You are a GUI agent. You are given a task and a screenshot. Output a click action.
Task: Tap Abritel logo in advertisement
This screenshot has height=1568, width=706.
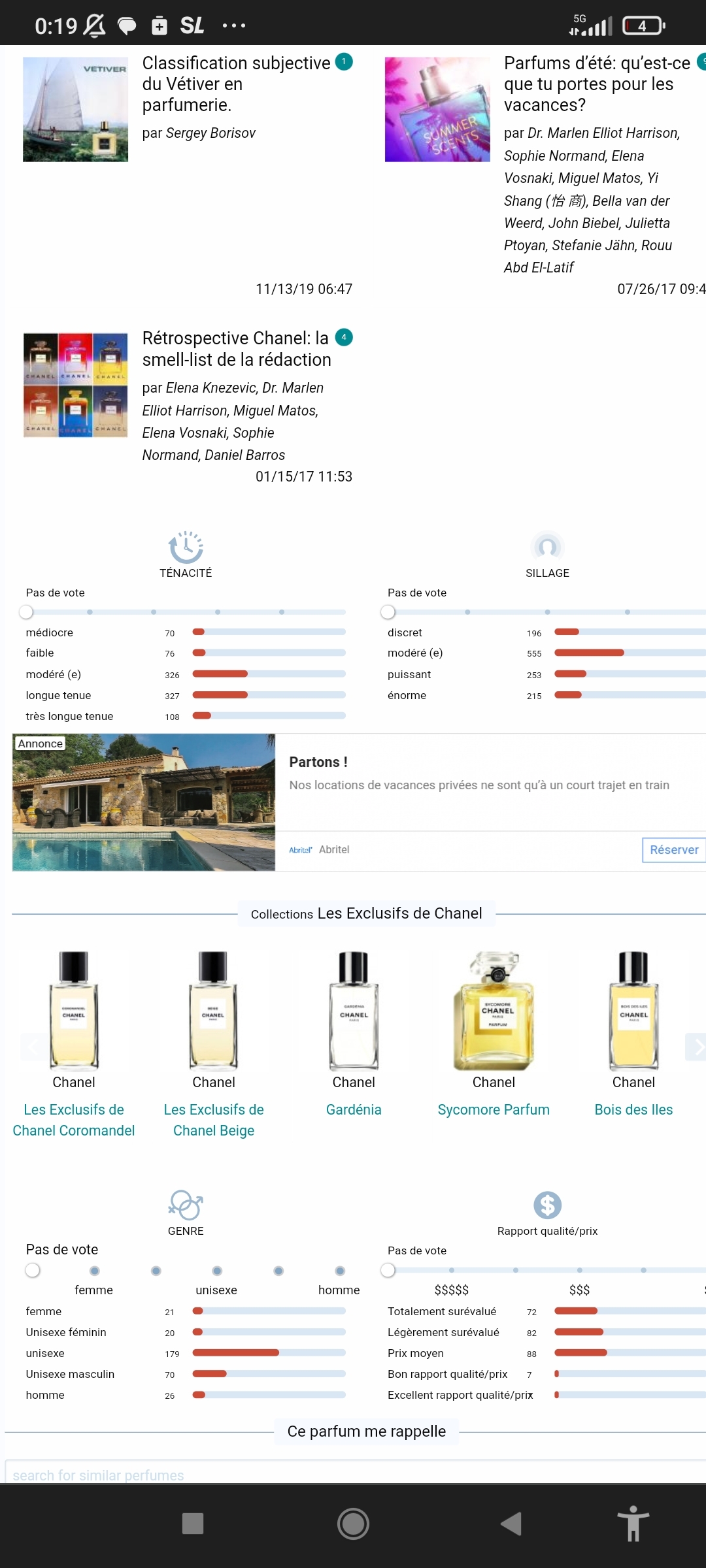(x=301, y=850)
